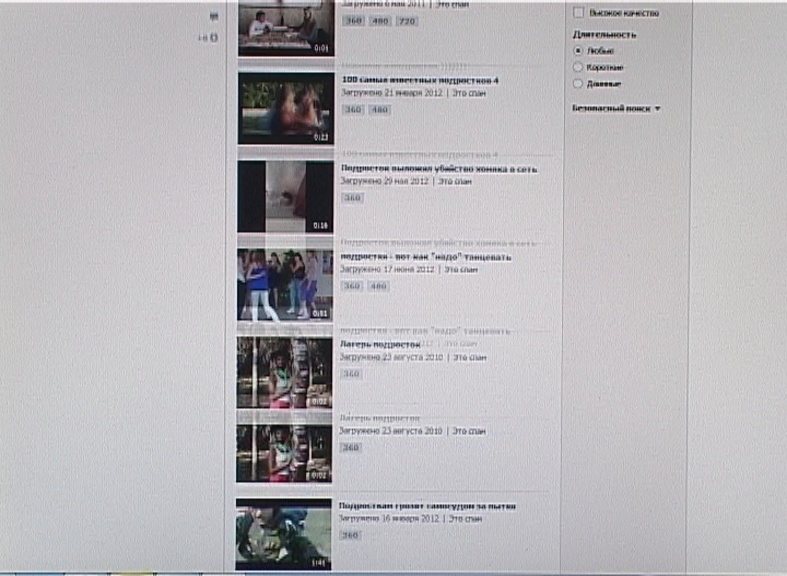The height and width of the screenshot is (576, 787).
Task: Choose the 720 quality badge
Action: tap(407, 21)
